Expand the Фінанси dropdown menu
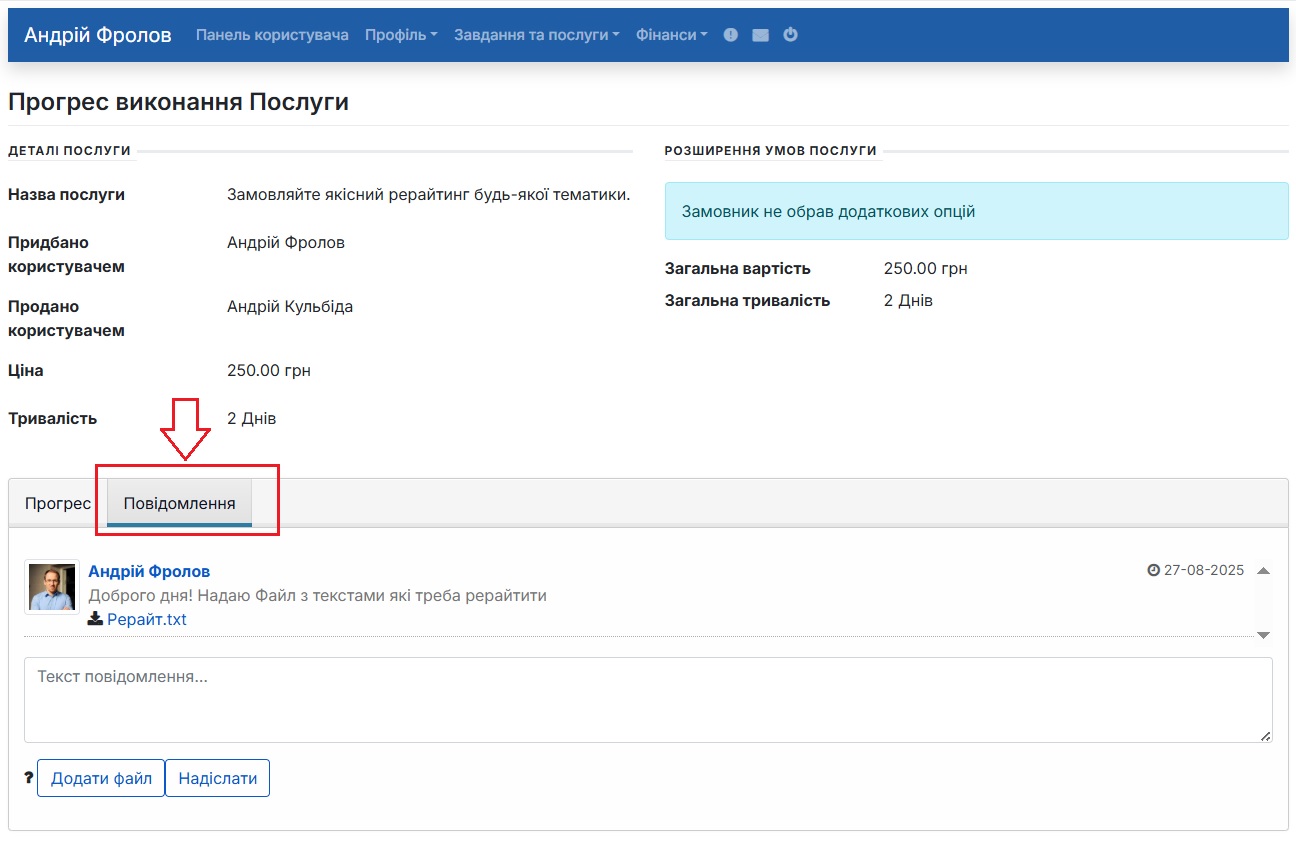Viewport: 1296px width, 842px height. click(671, 35)
